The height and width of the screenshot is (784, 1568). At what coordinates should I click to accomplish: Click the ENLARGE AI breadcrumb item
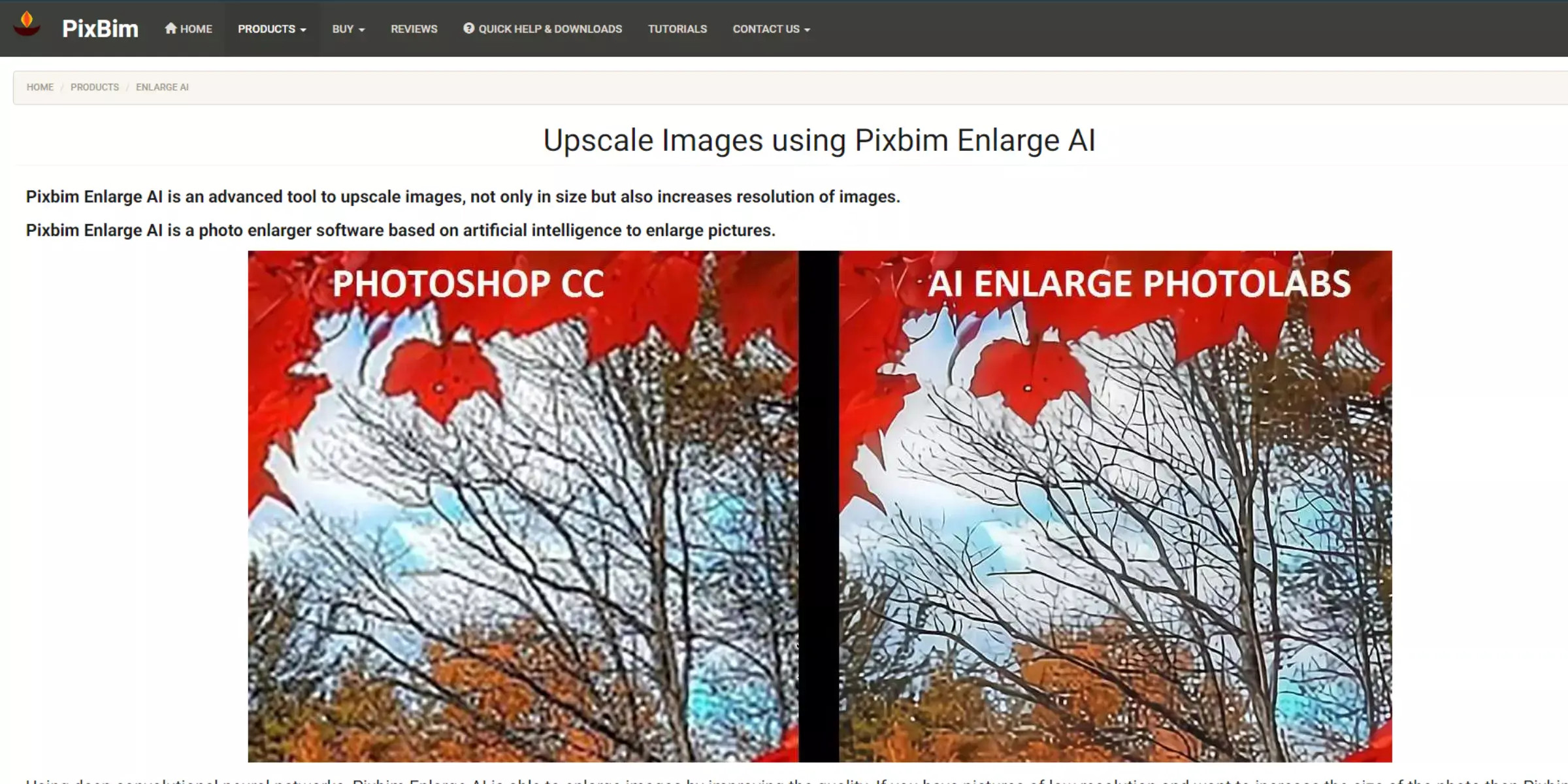point(162,87)
